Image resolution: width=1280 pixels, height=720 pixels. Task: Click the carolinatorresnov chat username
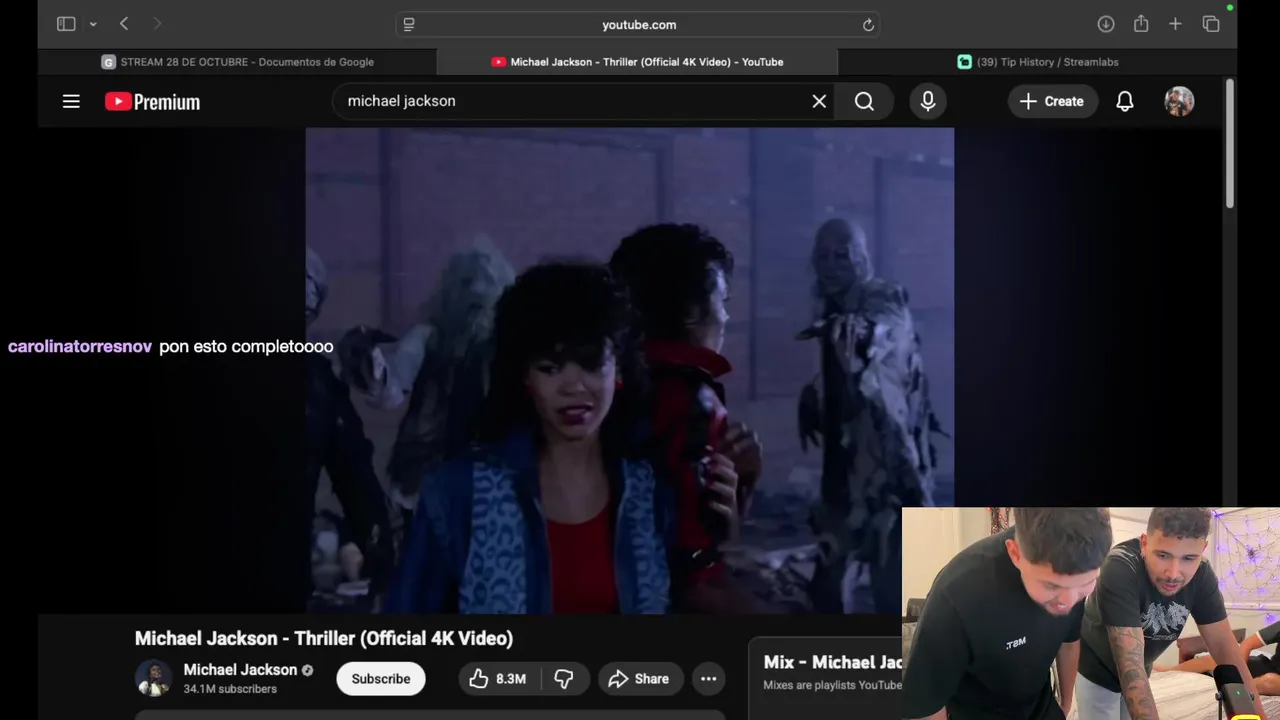[x=80, y=346]
